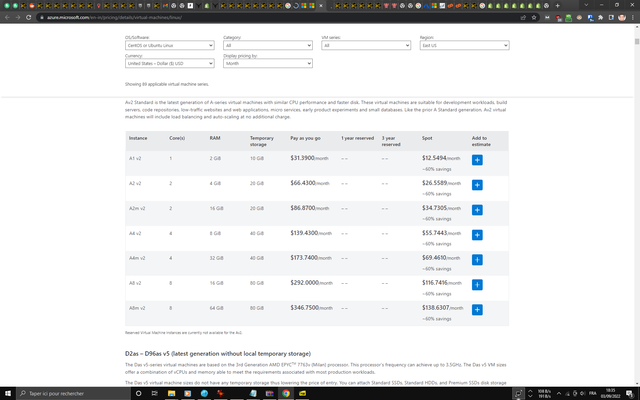Click the $12.5494/month spot price
Image resolution: width=640 pixels, height=400 pixels.
pyautogui.click(x=441, y=158)
